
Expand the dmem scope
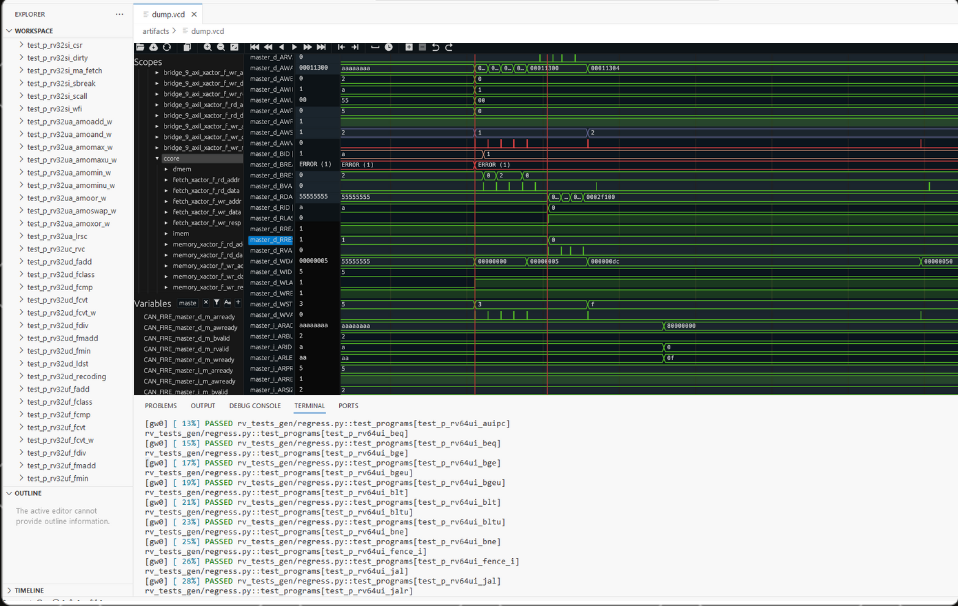(x=166, y=169)
